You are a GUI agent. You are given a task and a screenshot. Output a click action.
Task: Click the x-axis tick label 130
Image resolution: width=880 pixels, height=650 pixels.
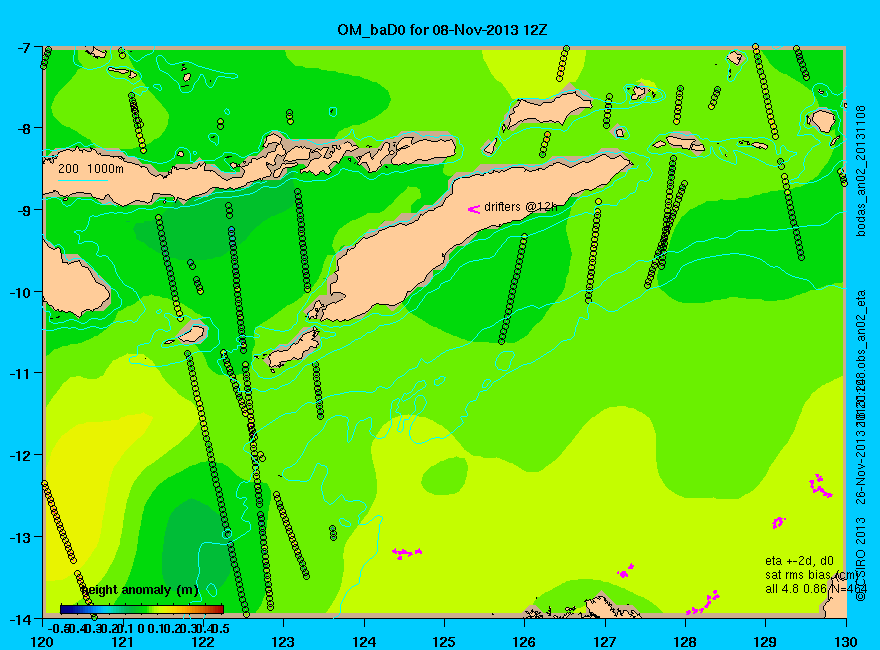[846, 641]
